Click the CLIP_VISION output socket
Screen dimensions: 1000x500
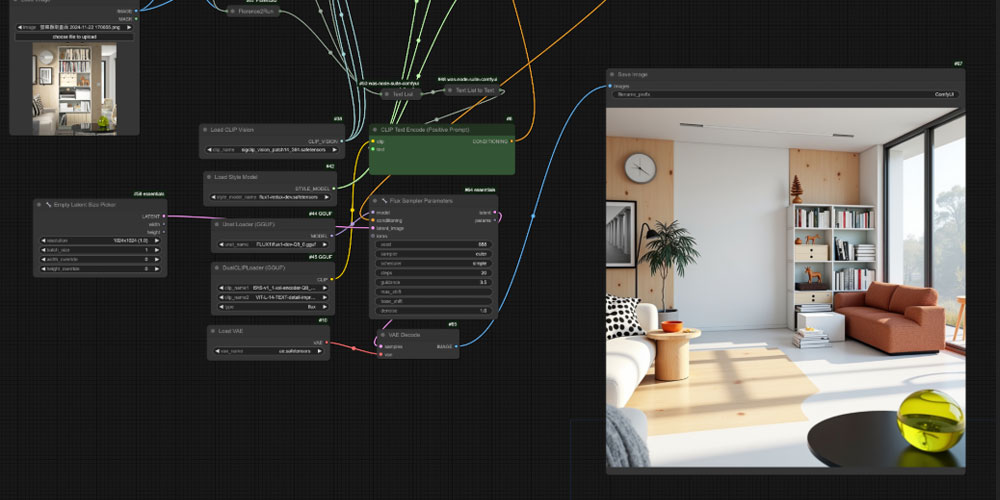[342, 141]
